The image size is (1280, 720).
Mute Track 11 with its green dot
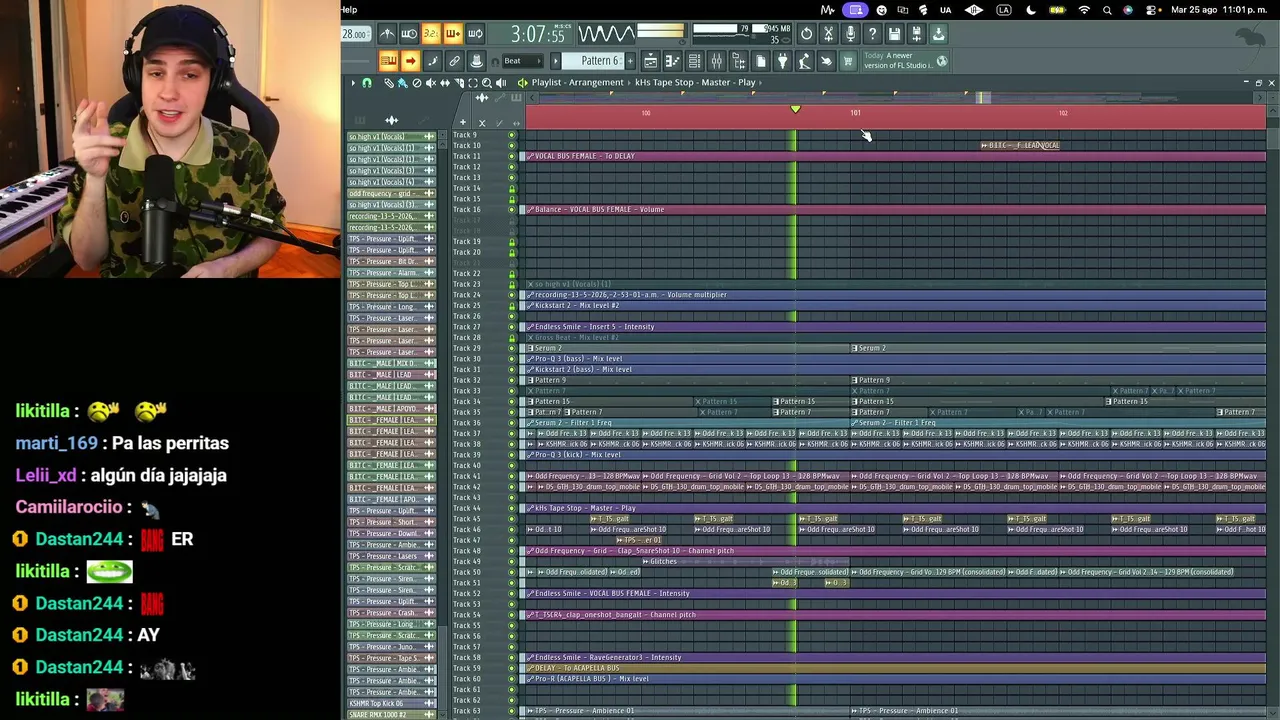(512, 156)
